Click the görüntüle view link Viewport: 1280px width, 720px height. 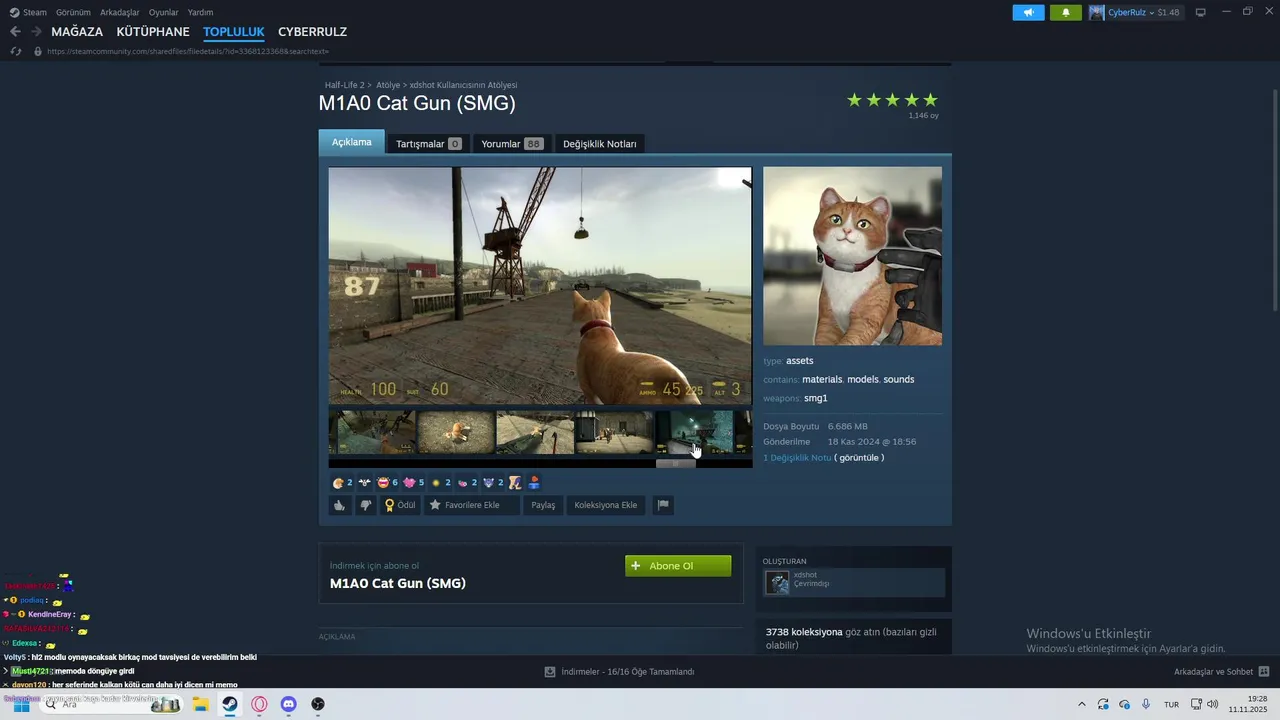click(859, 458)
